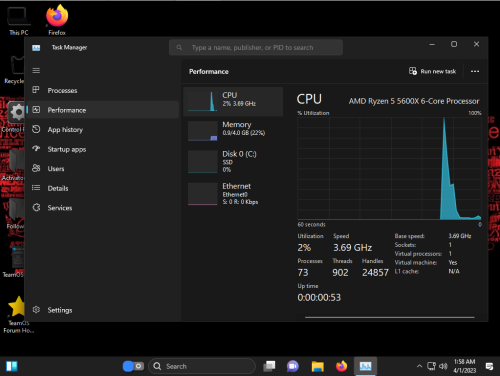Viewport: 500px width, 376px height.
Task: Select the Ethernet performance item
Action: [x=233, y=194]
